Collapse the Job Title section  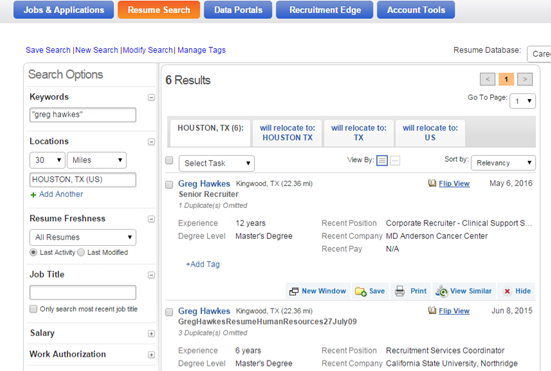(x=151, y=275)
